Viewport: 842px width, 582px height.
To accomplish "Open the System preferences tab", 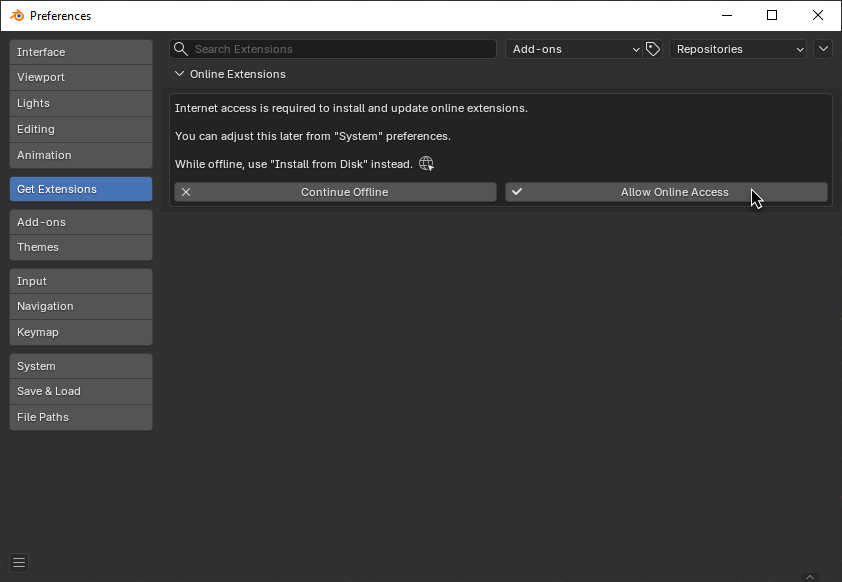I will tap(81, 366).
